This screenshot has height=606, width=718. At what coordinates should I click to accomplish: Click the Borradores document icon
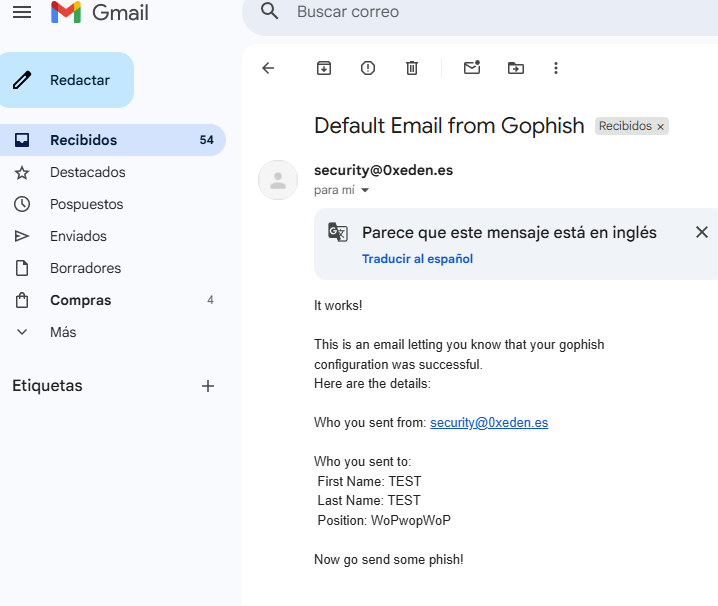[22, 268]
